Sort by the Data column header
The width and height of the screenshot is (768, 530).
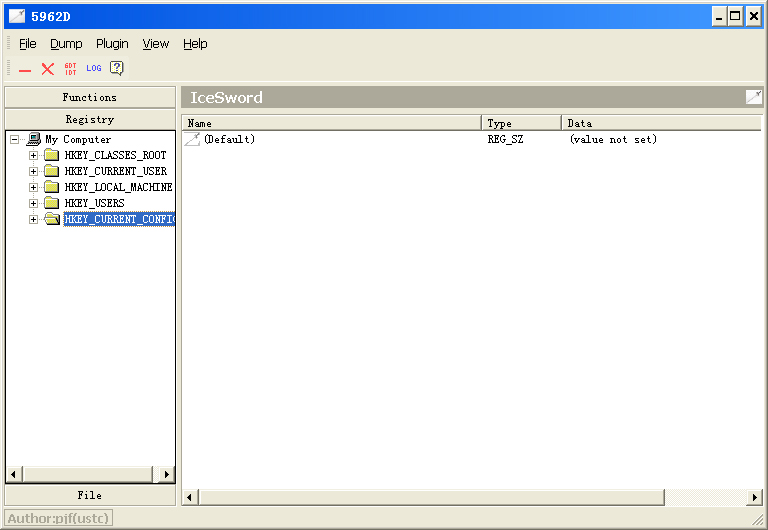click(662, 123)
